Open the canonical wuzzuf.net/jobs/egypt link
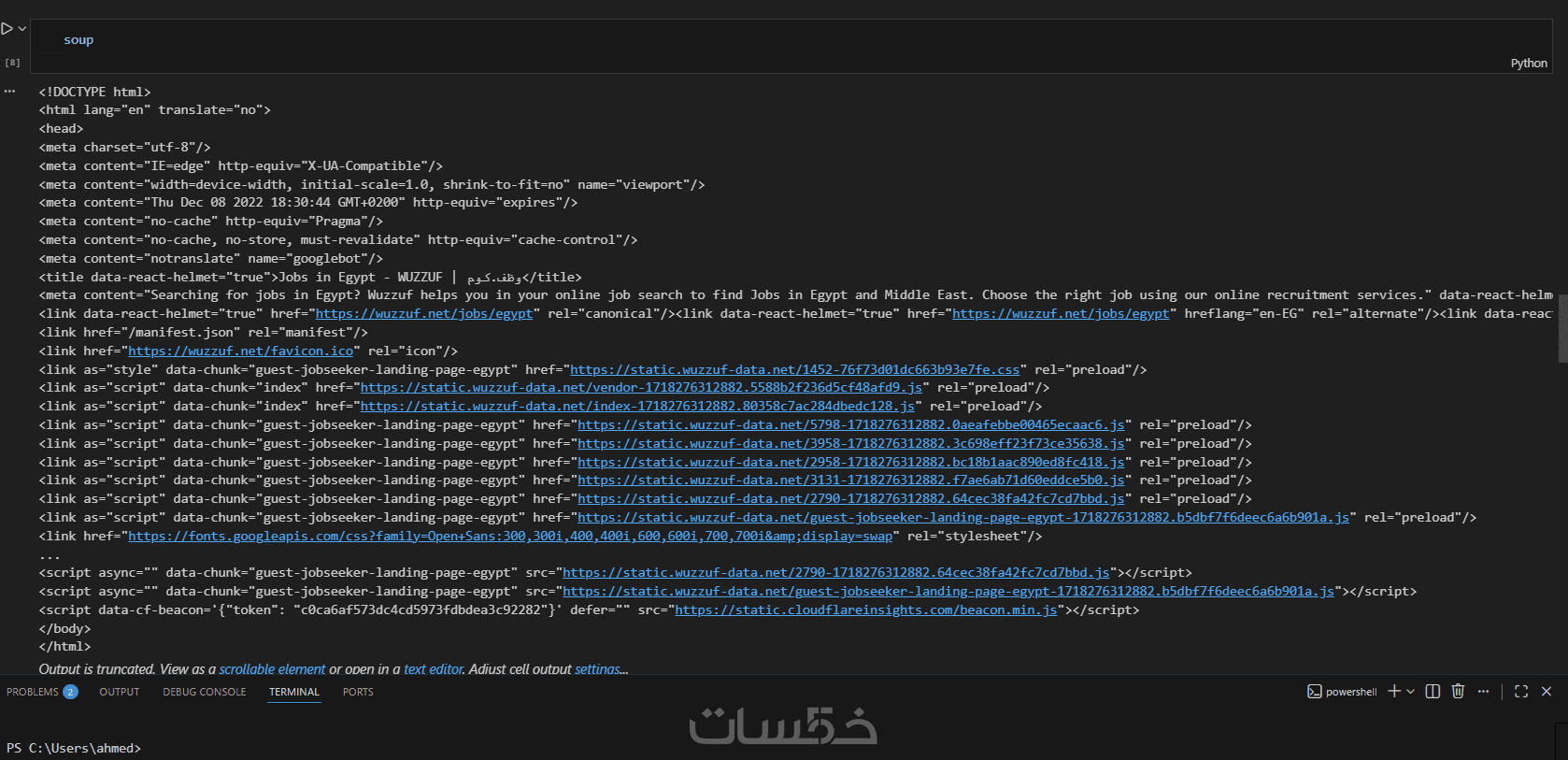This screenshot has height=760, width=1568. (424, 313)
